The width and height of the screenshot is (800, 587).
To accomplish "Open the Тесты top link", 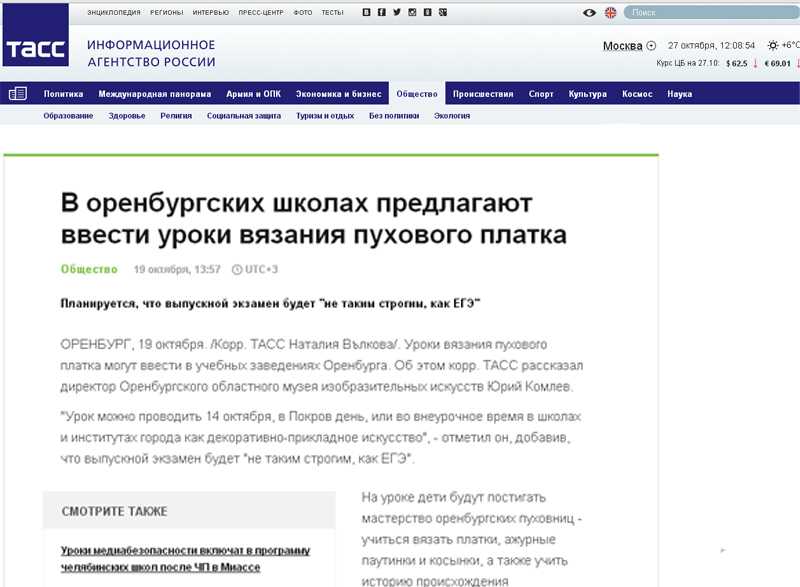I will coord(332,12).
